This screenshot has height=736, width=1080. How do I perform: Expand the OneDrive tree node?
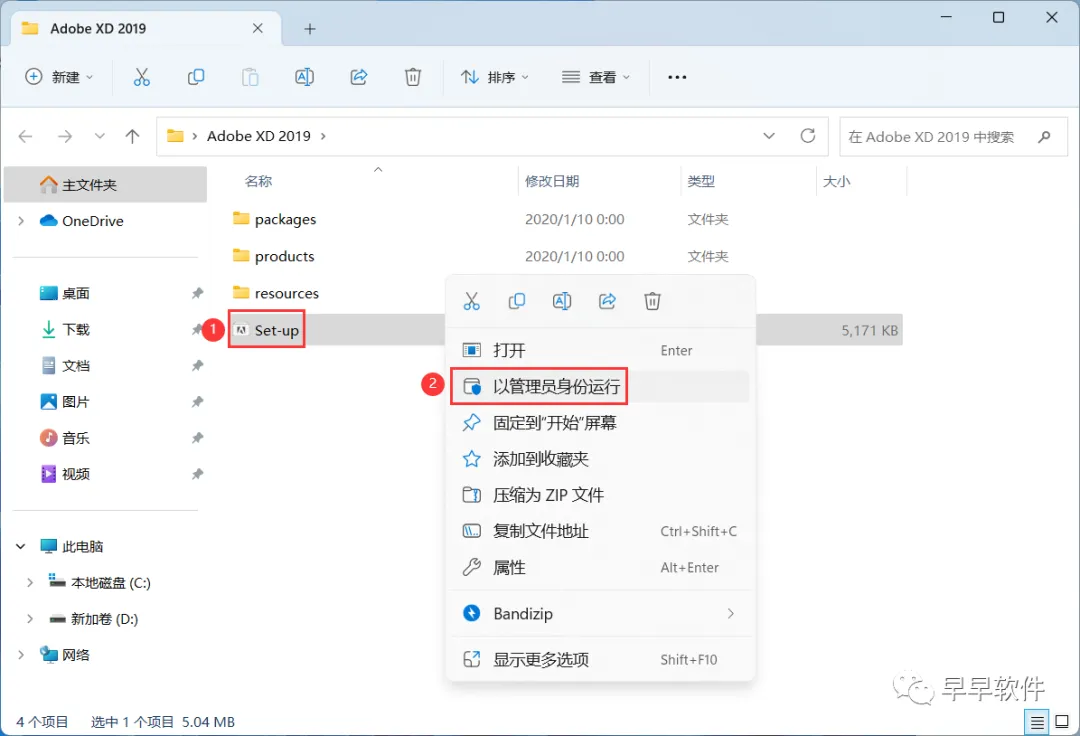(x=21, y=221)
